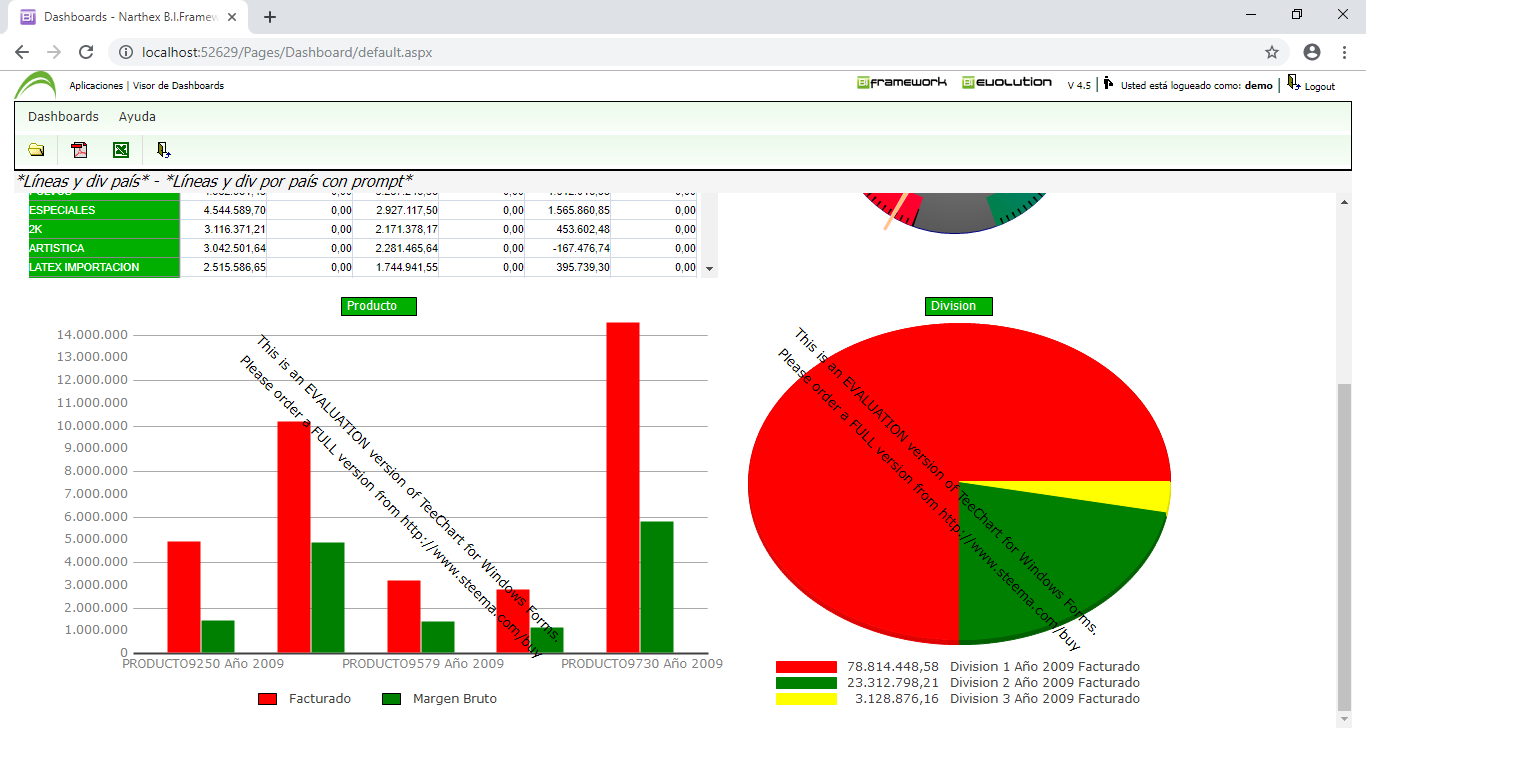The height and width of the screenshot is (782, 1540).
Task: Bookmark this page with star icon
Action: click(1272, 52)
